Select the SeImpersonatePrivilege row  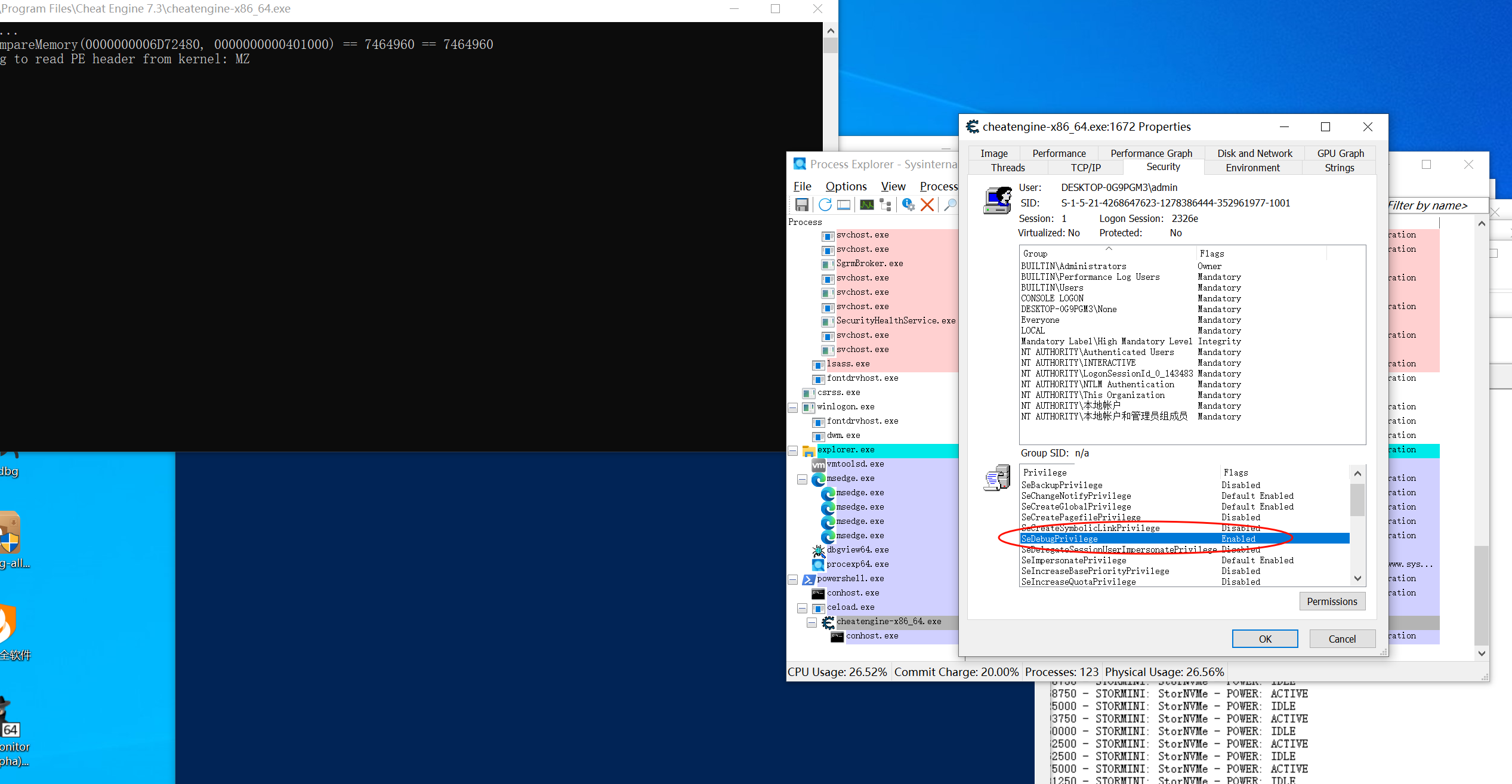pyautogui.click(x=1074, y=560)
